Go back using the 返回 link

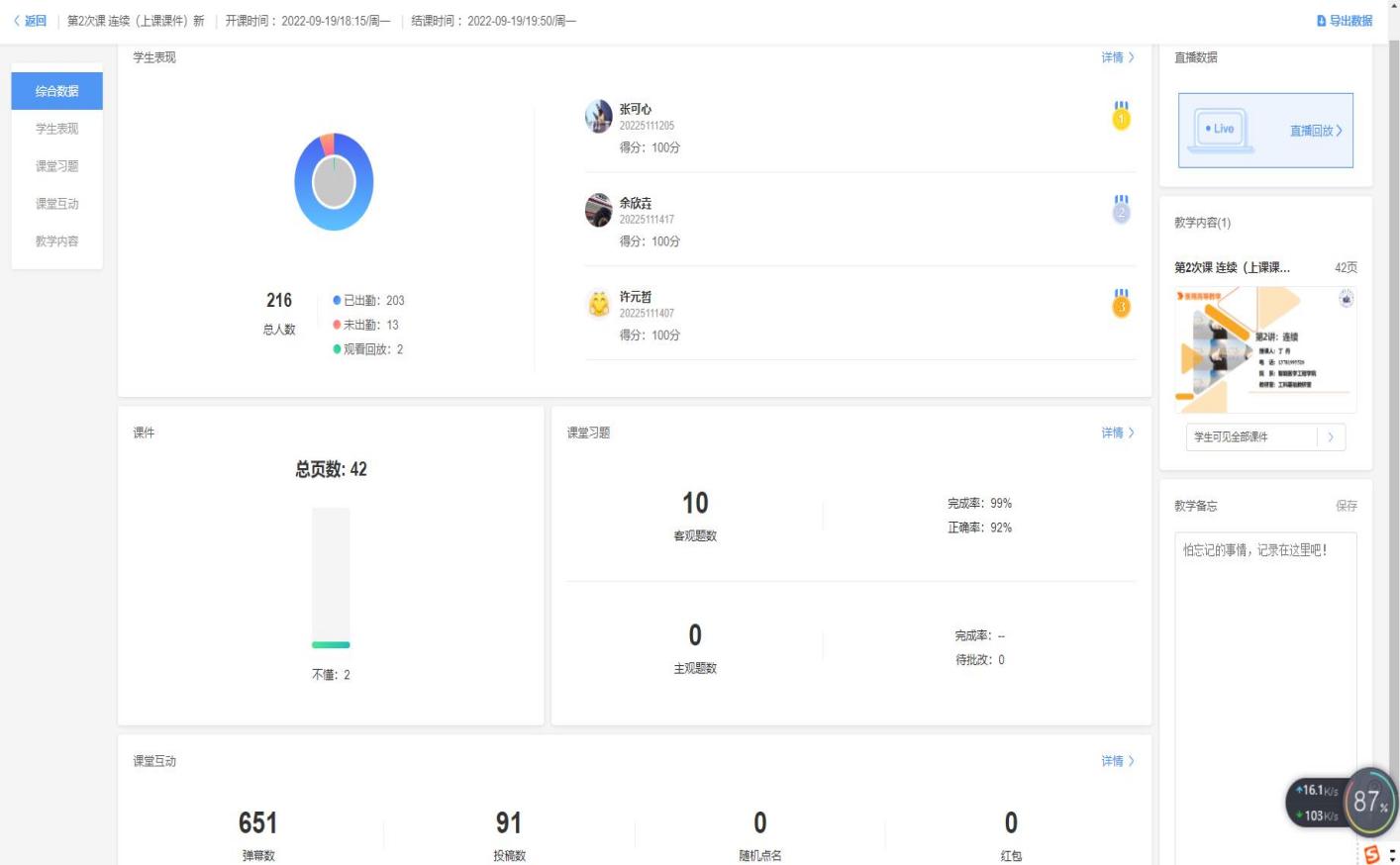(31, 21)
